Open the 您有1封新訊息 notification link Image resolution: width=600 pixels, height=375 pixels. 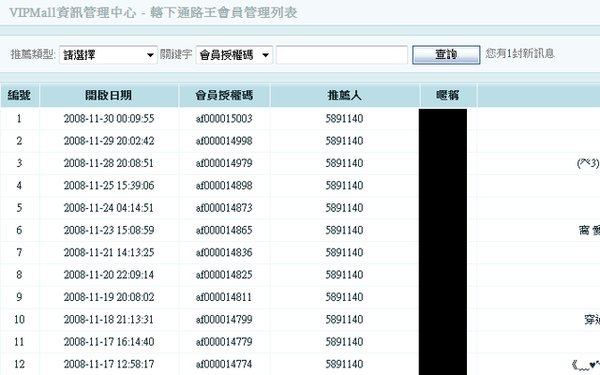(520, 53)
